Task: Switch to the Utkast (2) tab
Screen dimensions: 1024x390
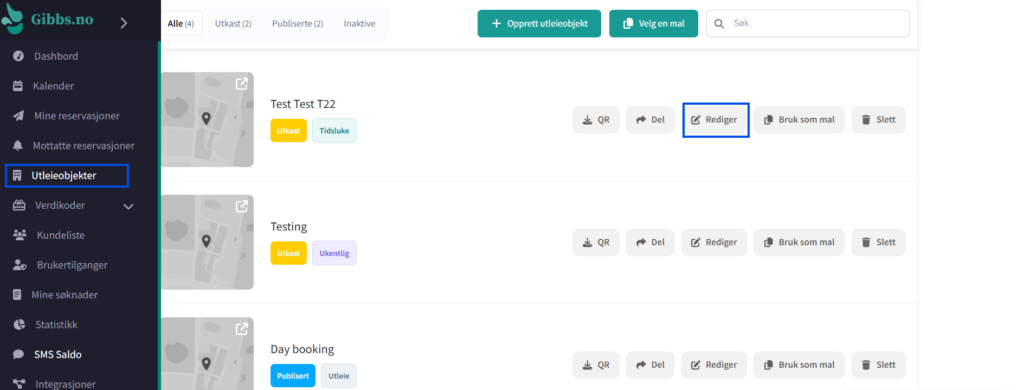Action: (233, 24)
